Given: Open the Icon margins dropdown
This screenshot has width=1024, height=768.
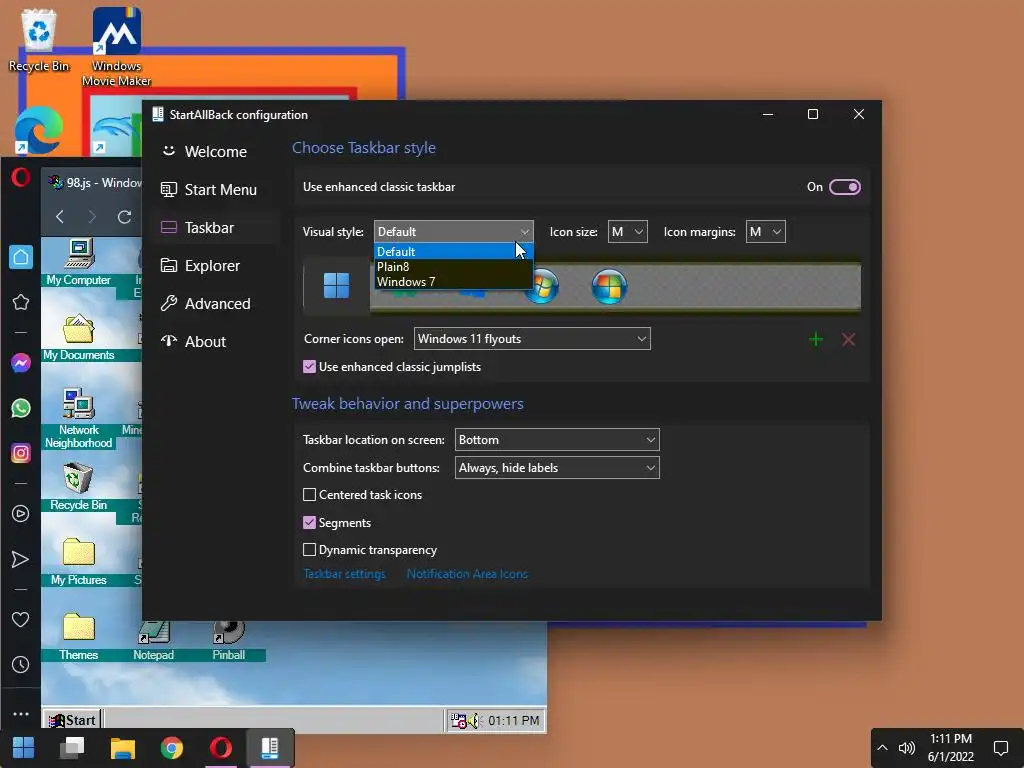Looking at the screenshot, I should click(765, 232).
